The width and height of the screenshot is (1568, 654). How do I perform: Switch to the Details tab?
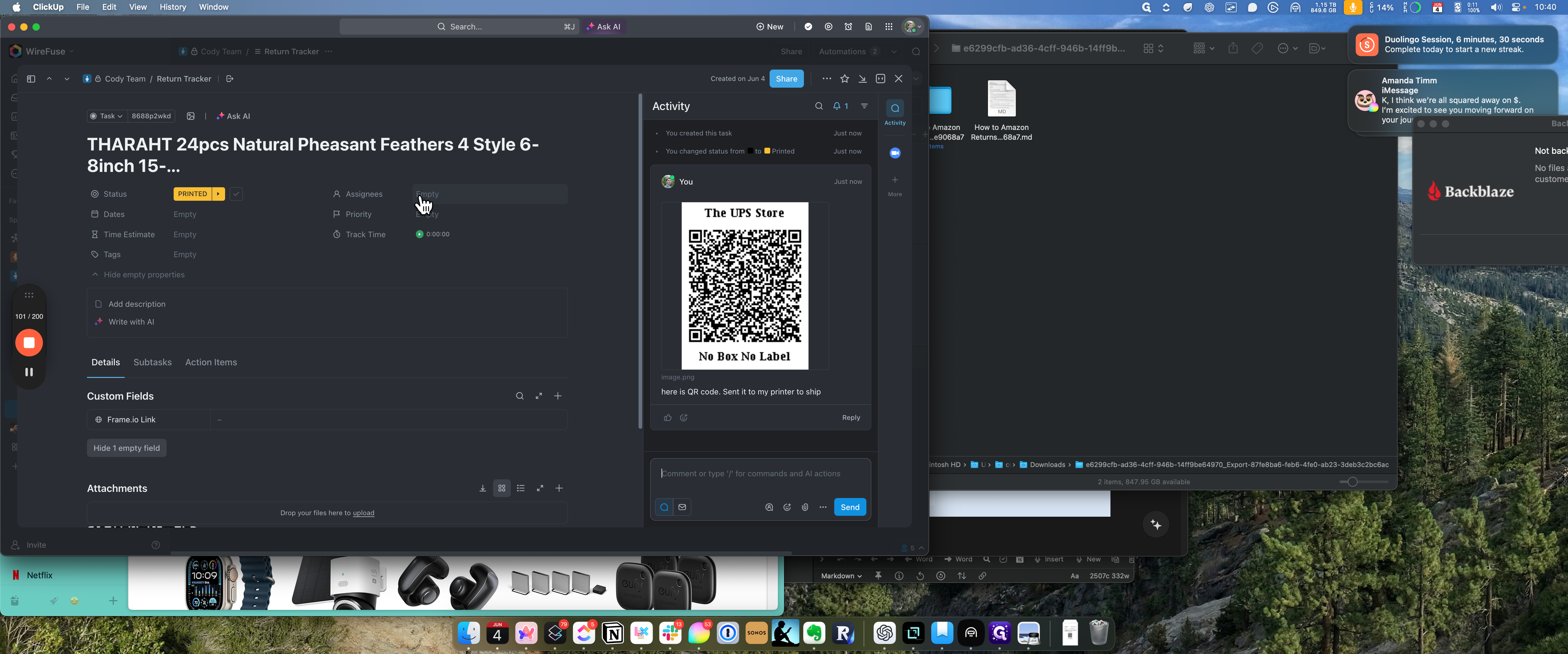(105, 362)
